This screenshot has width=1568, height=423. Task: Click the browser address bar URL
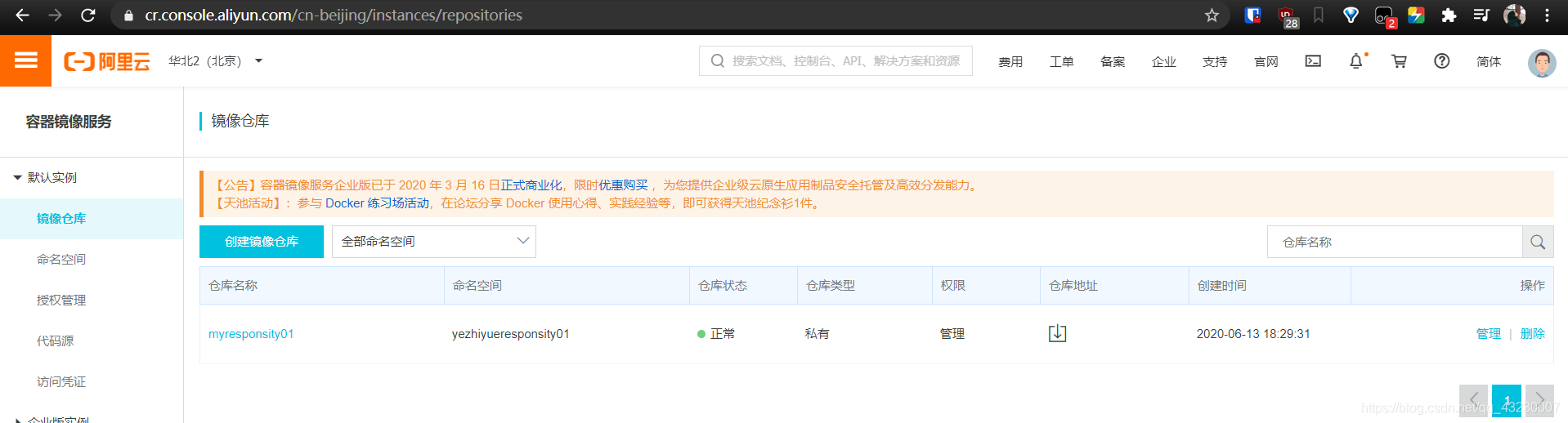point(334,16)
